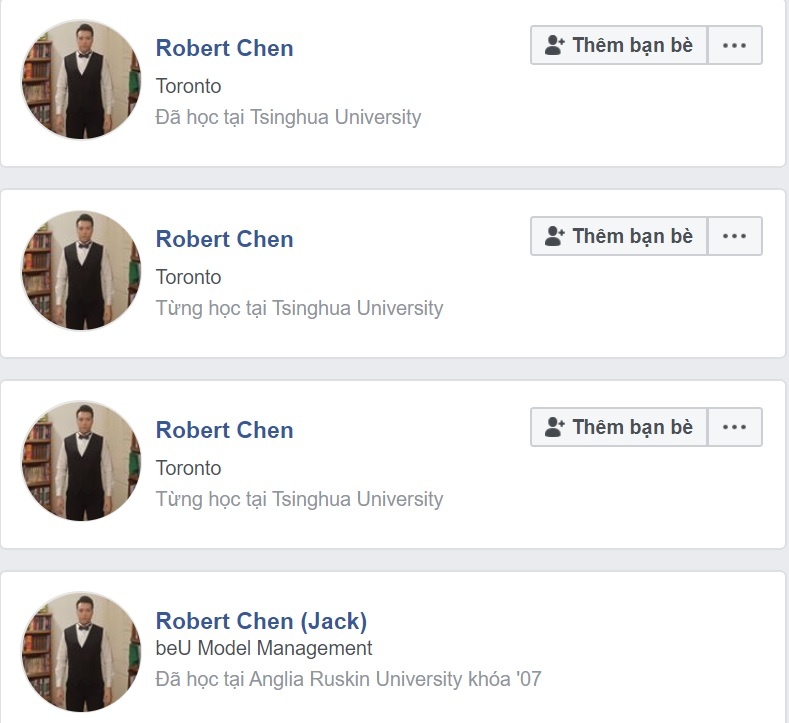Click the second result's profile photo
Viewport: 789px width, 723px height.
81,271
